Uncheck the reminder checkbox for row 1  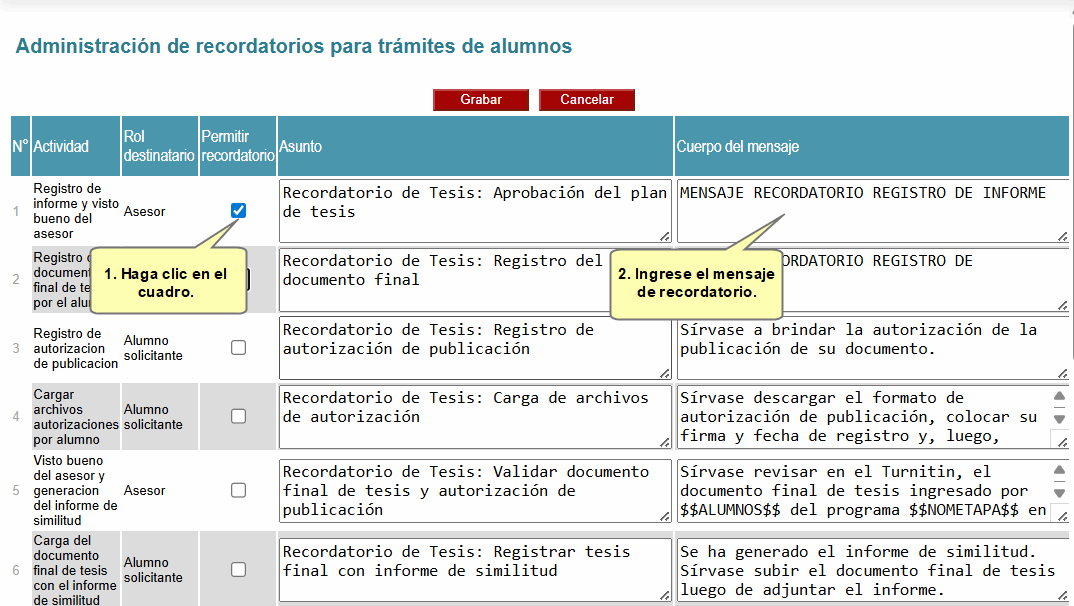(x=238, y=211)
